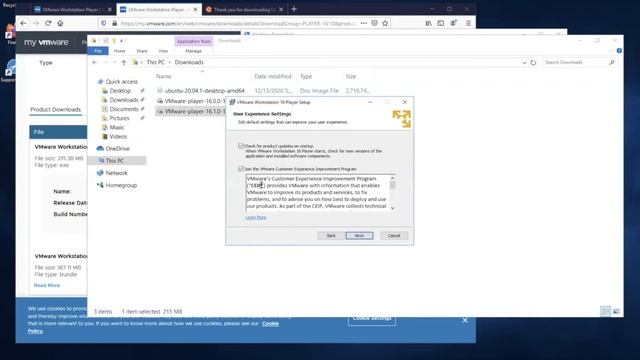Sort files by Date modified column
Image resolution: width=640 pixels, height=360 pixels.
click(x=273, y=76)
